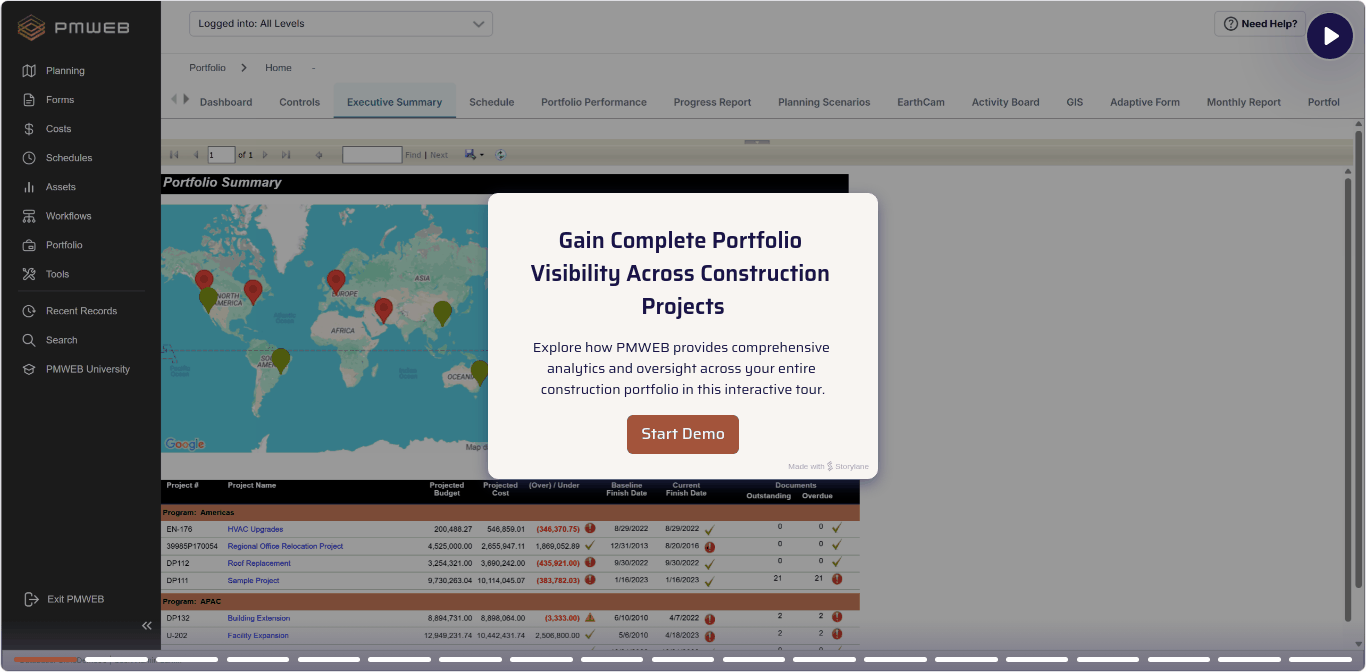Switch to the Dashboard tab
This screenshot has height=672, width=1366.
click(x=226, y=102)
